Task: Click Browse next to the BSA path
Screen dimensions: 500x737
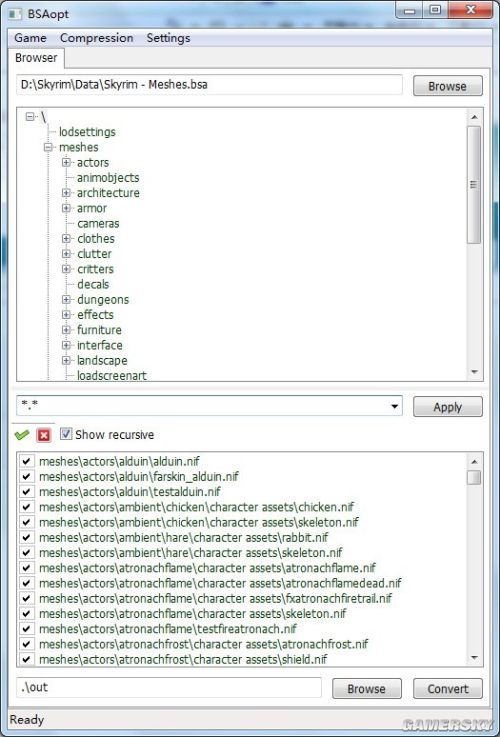Action: click(x=447, y=86)
